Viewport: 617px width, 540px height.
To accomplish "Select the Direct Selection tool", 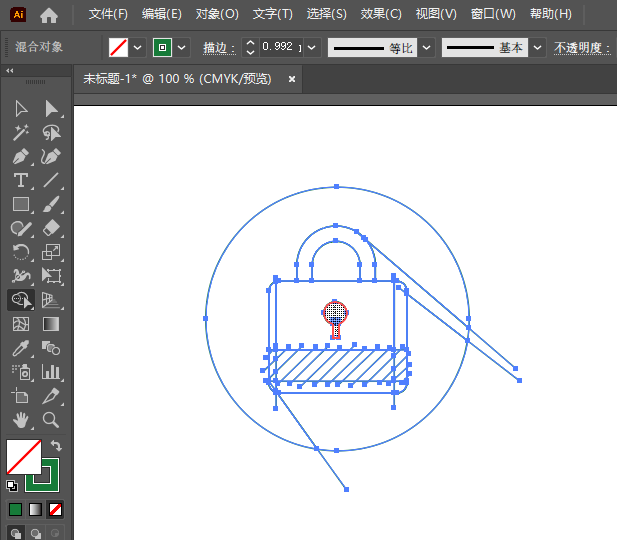I will click(51, 109).
